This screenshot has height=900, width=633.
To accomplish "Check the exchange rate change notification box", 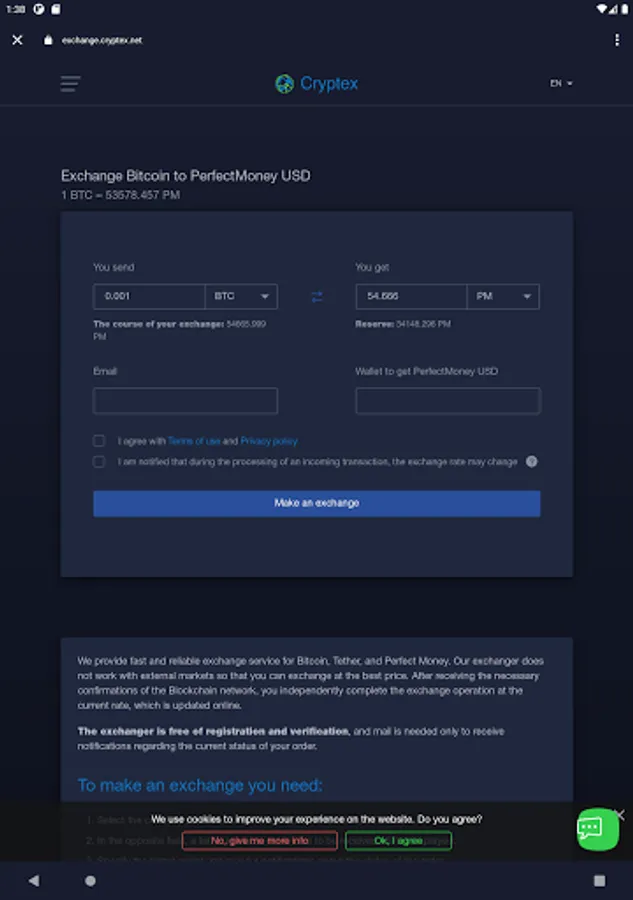I will (x=99, y=462).
